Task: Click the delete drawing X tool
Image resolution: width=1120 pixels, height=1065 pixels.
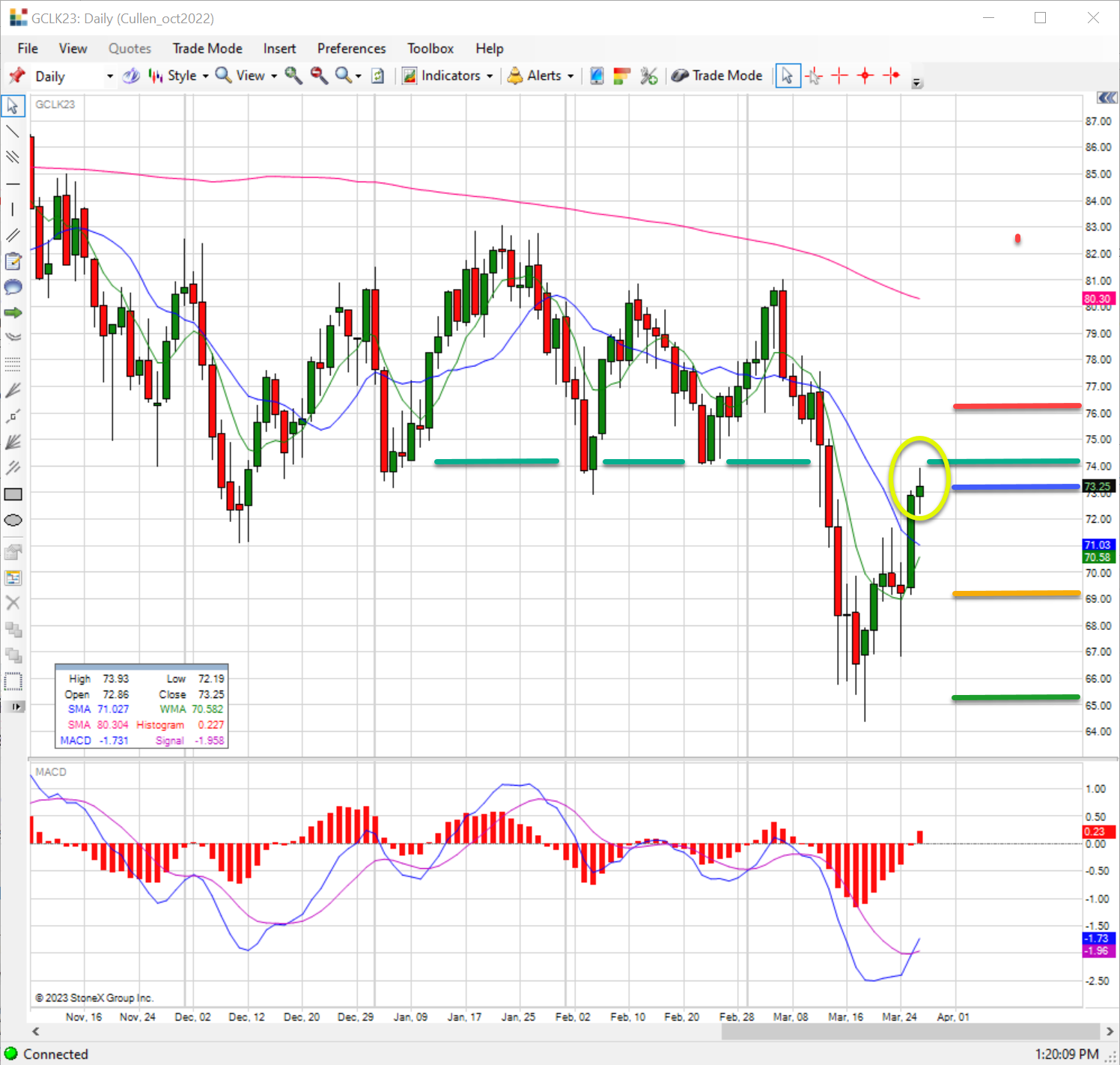Action: pos(13,603)
